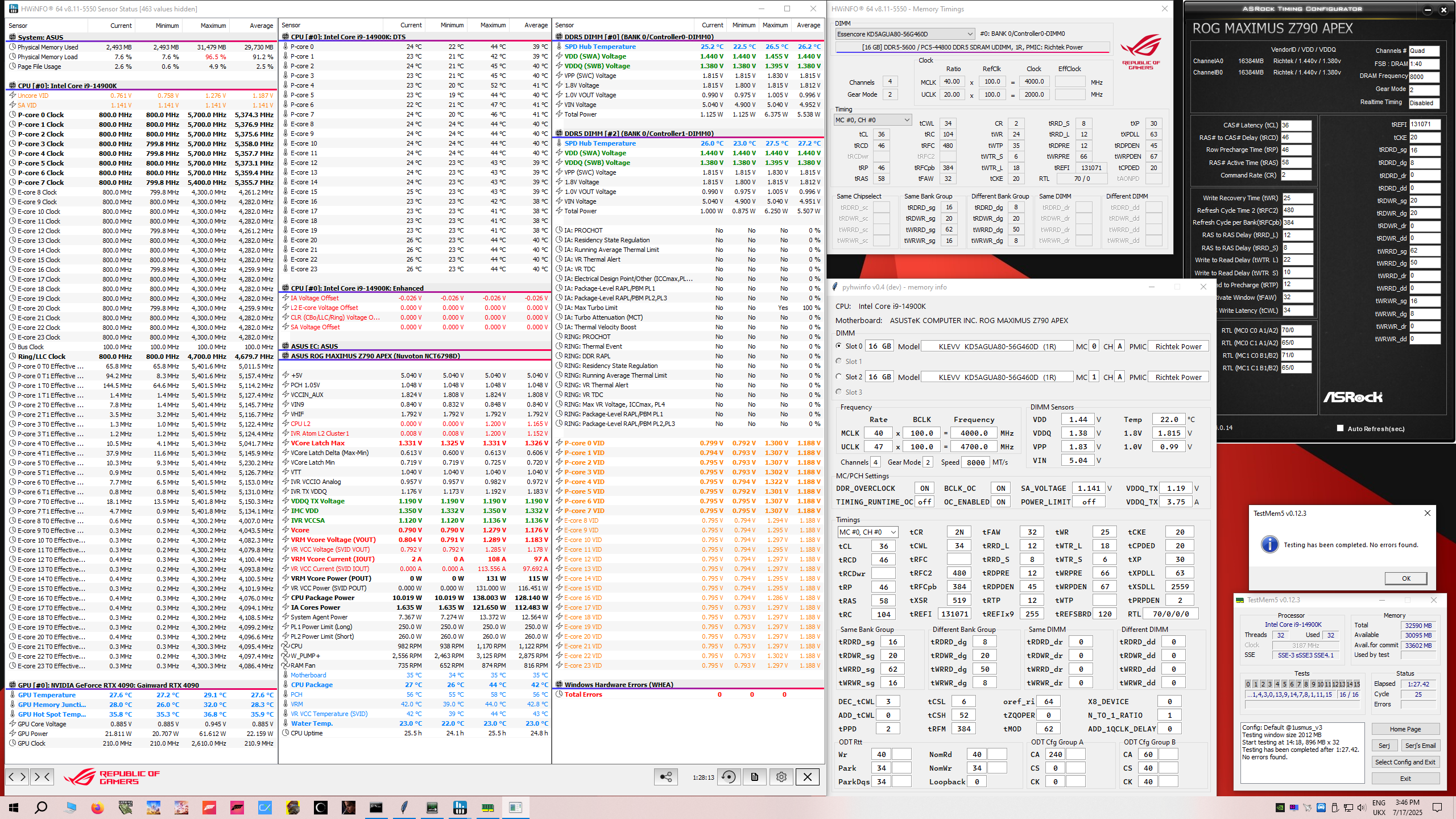Toggle the Auto Refresh(sec) checkbox in ASRock
This screenshot has width=1456, height=819.
pos(1340,428)
